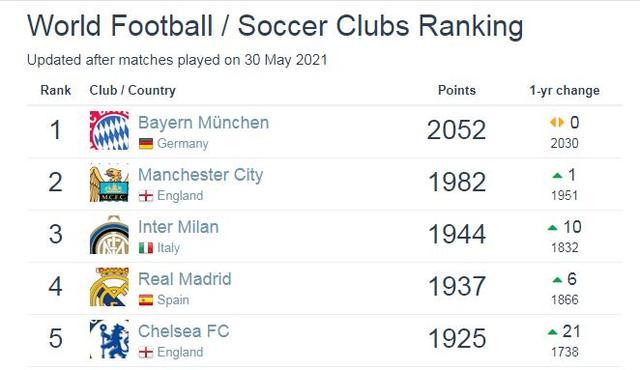
Task: Click the Manchester City club crest
Action: click(109, 183)
